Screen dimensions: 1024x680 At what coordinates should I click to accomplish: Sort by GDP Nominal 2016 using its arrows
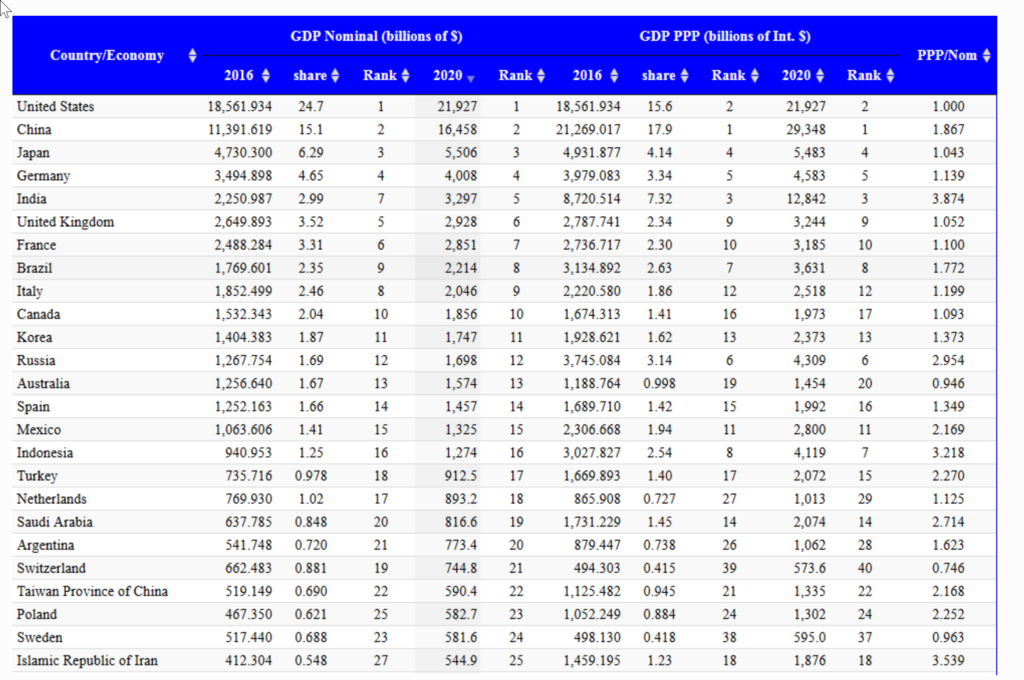[266, 76]
